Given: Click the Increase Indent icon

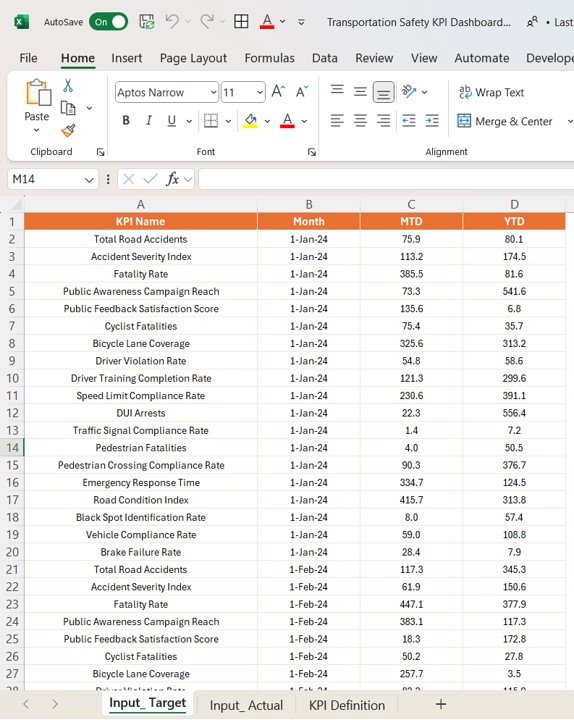Looking at the screenshot, I should tap(432, 121).
